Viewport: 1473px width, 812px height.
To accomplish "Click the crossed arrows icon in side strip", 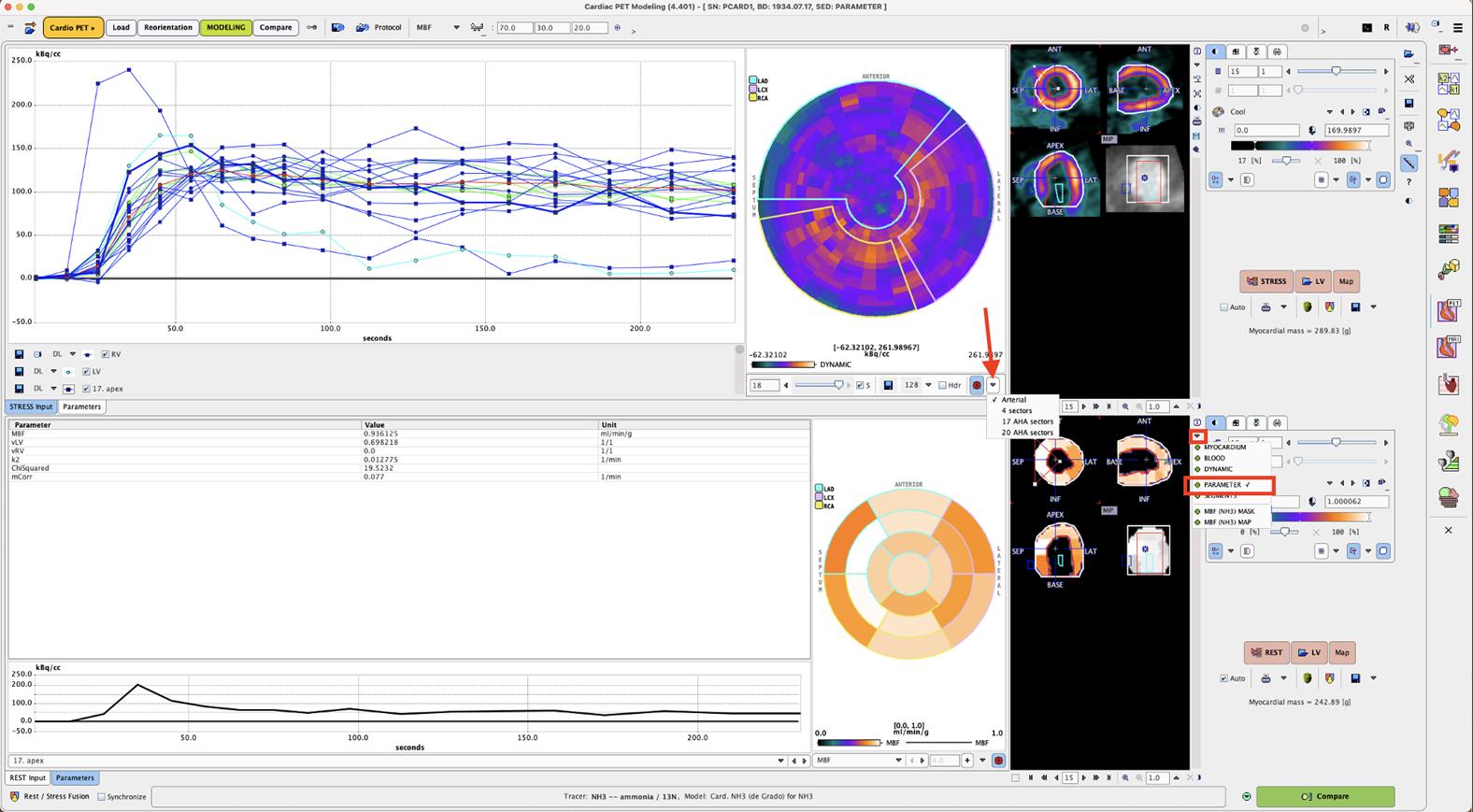I will [1409, 78].
